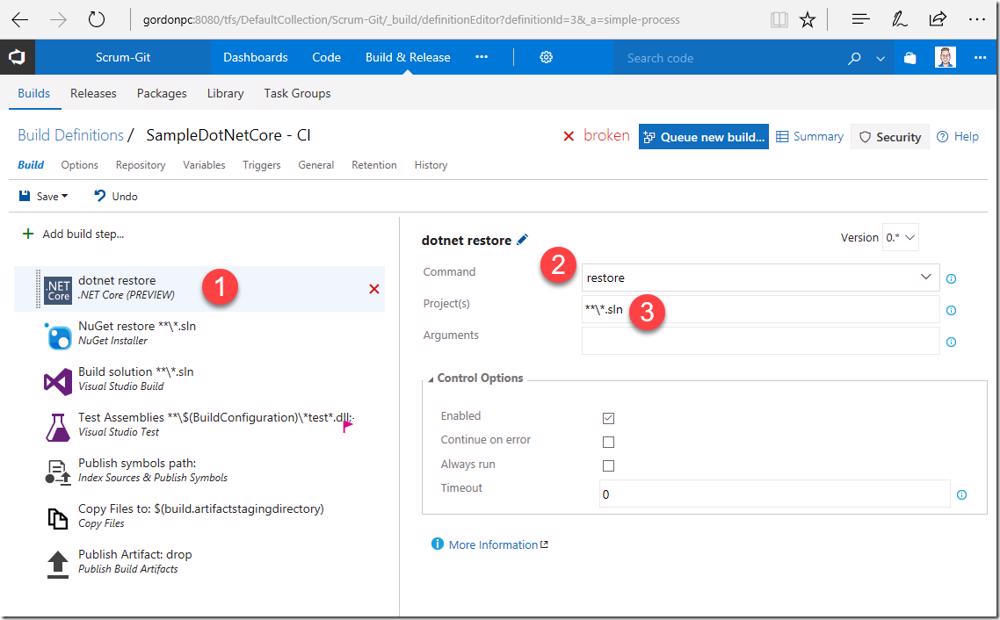The height and width of the screenshot is (620, 1000).
Task: Open the Save dropdown arrow
Action: pyautogui.click(x=64, y=196)
